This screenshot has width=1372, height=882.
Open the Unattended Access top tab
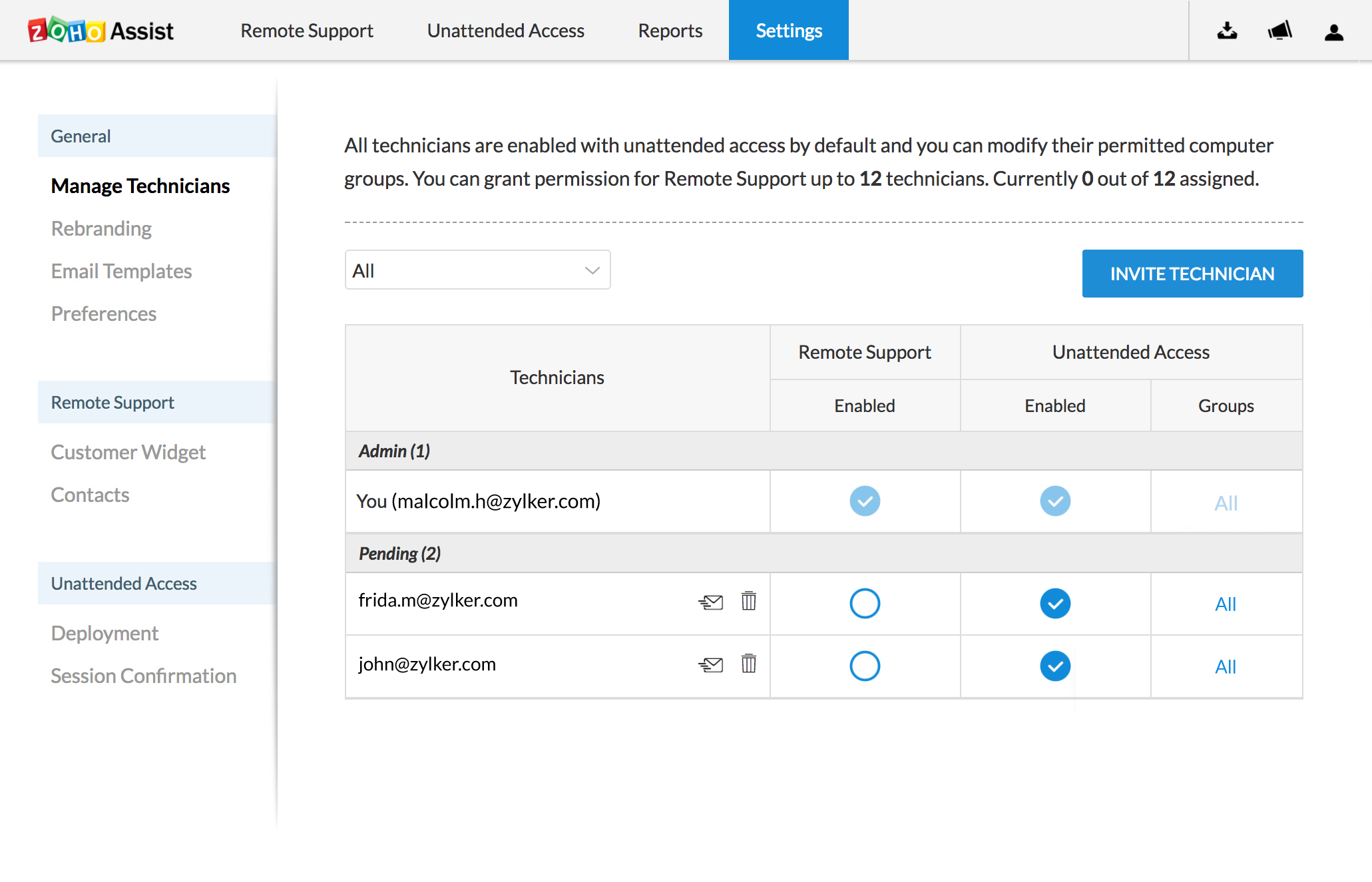pos(505,31)
